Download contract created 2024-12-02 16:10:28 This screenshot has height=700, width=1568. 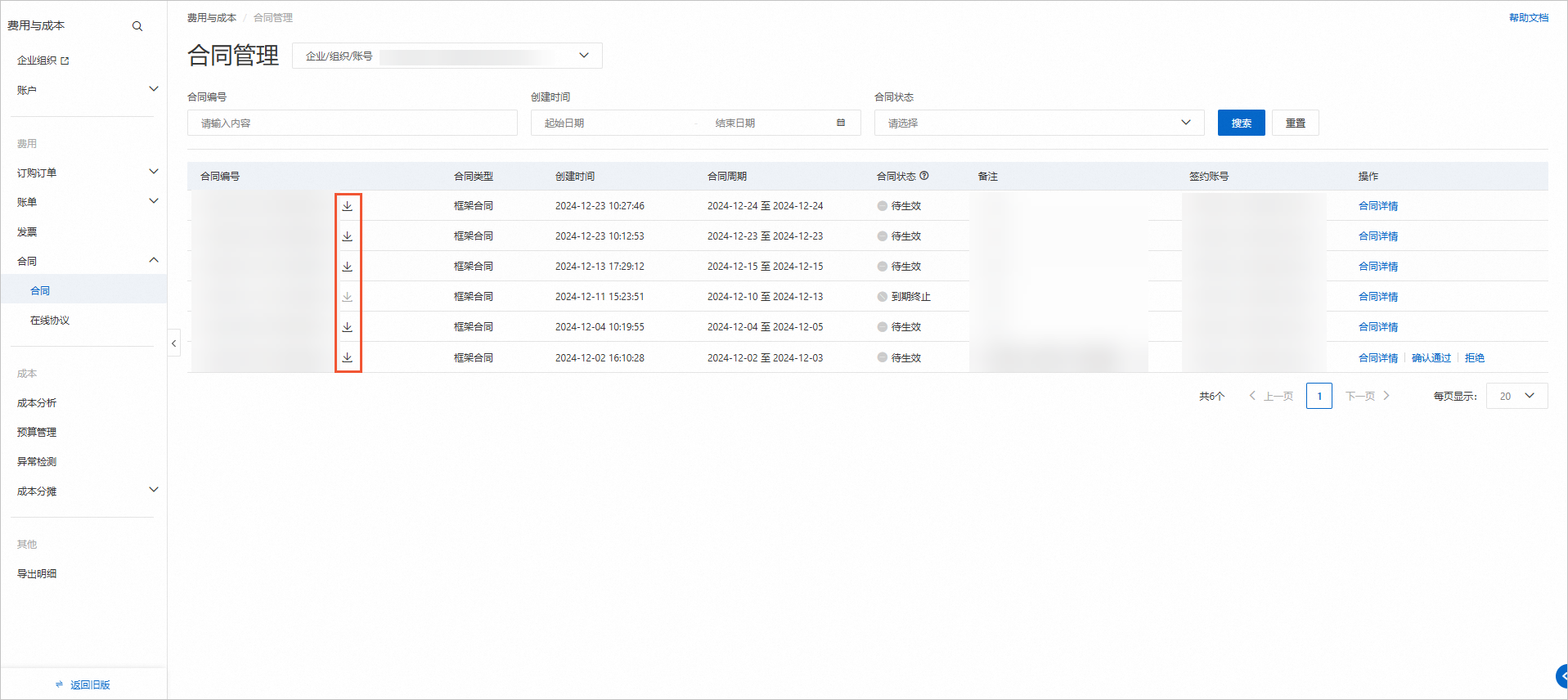(x=348, y=357)
